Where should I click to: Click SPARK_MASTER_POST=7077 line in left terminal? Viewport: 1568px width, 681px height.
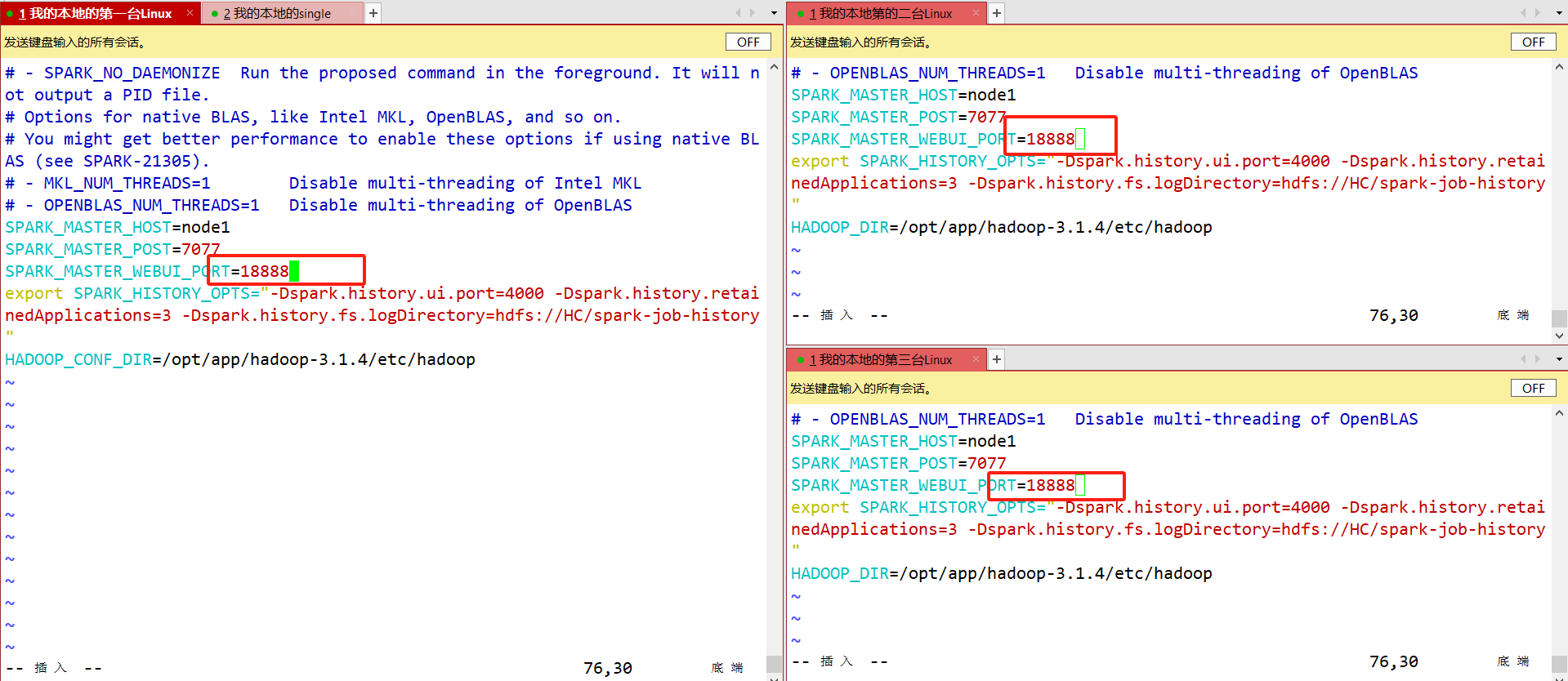point(113,249)
